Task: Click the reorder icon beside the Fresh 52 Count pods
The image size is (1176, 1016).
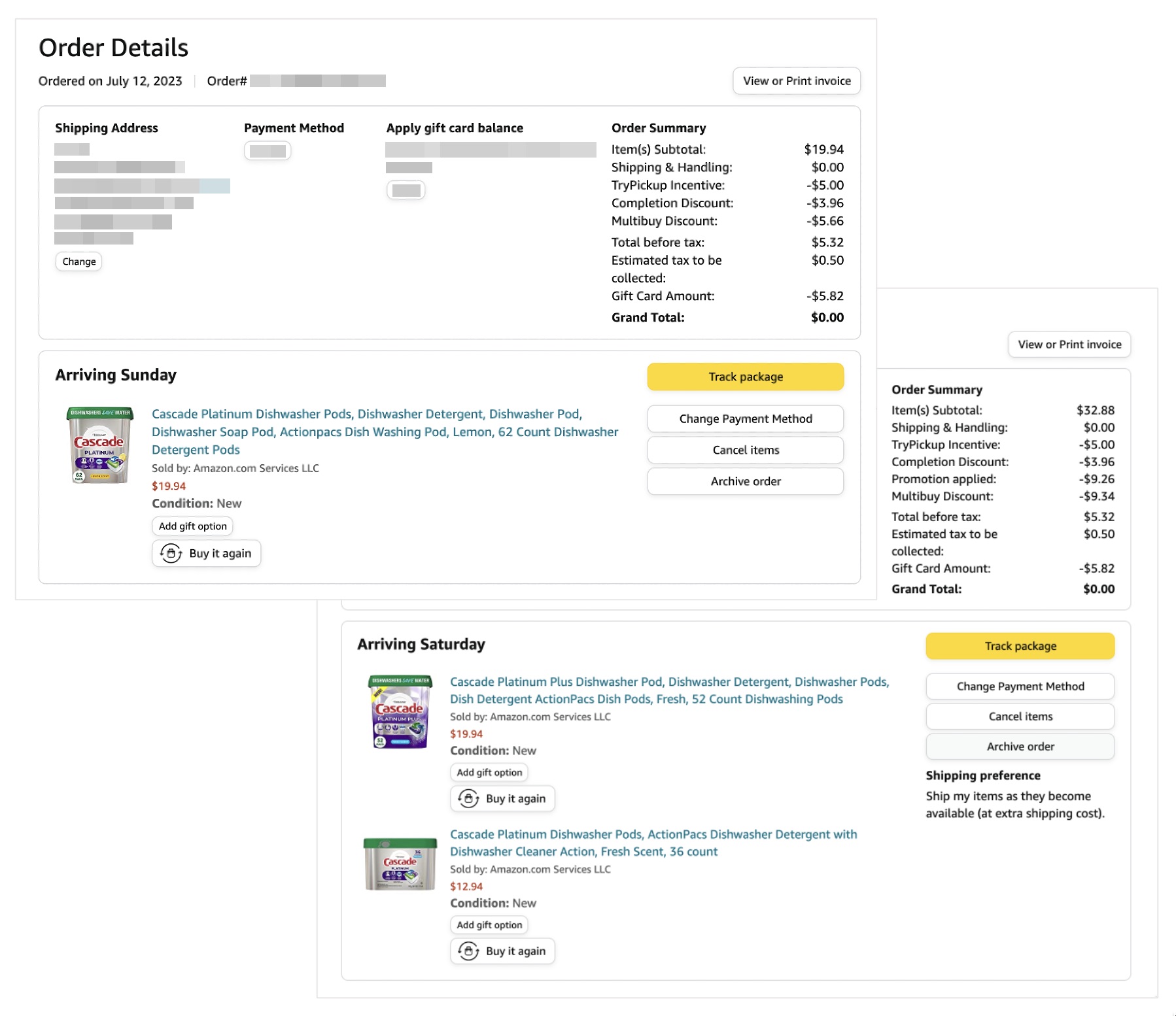Action: (x=468, y=799)
